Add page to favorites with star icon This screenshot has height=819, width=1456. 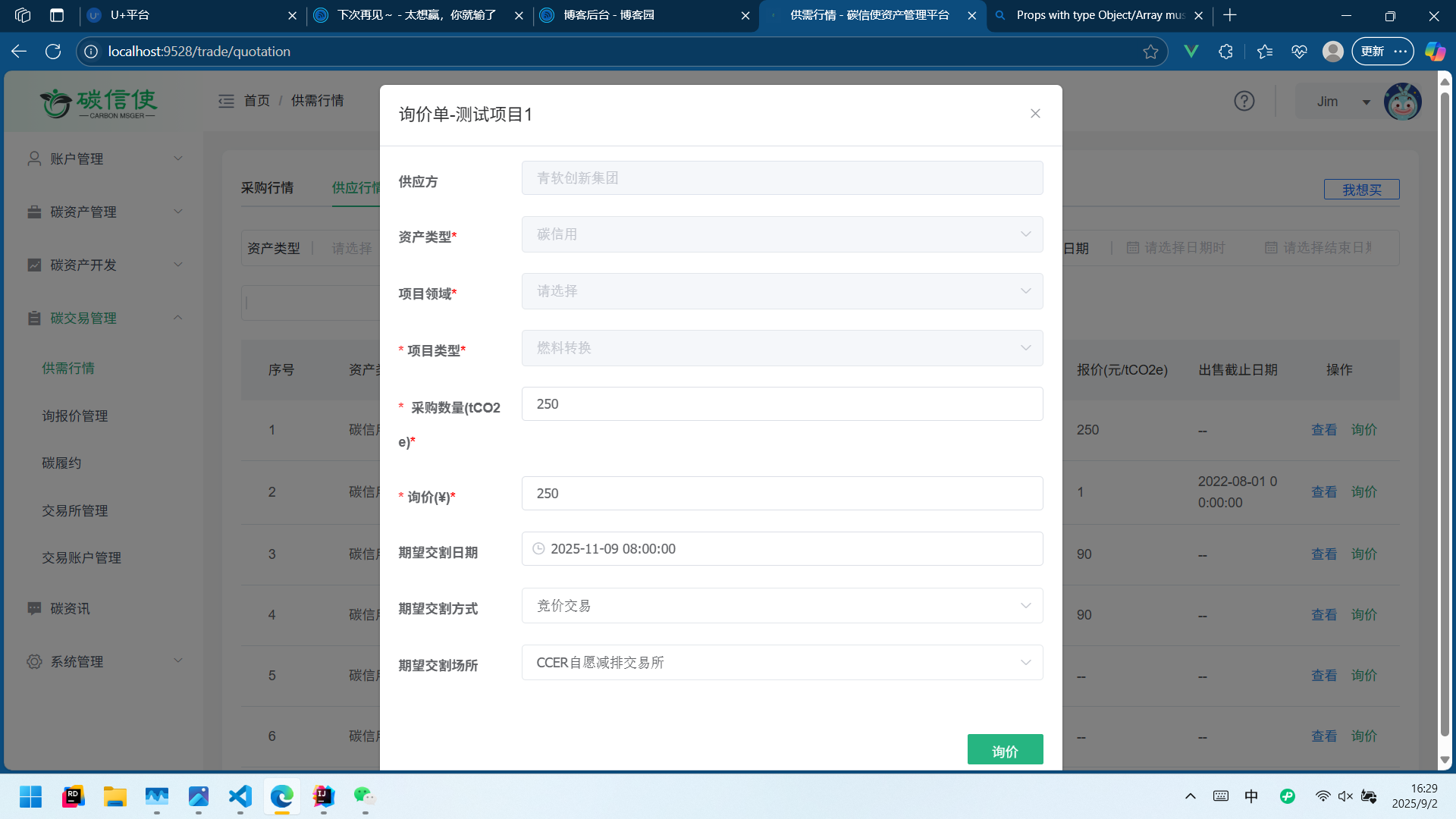1150,52
